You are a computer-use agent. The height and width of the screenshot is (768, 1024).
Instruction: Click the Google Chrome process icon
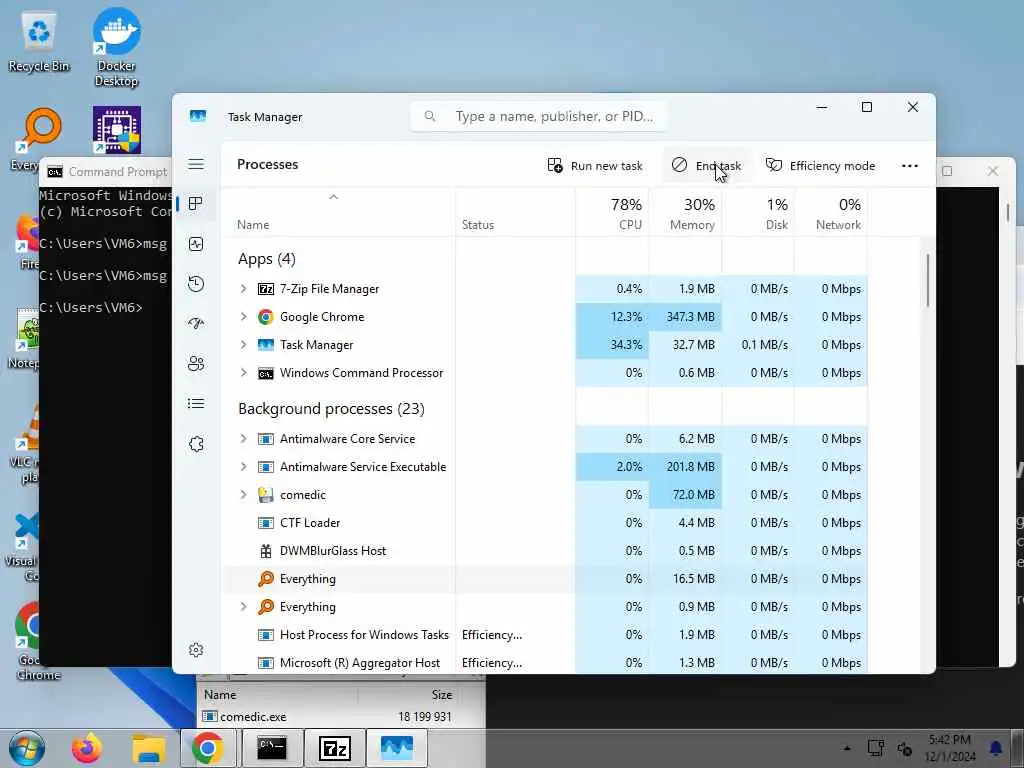[266, 317]
